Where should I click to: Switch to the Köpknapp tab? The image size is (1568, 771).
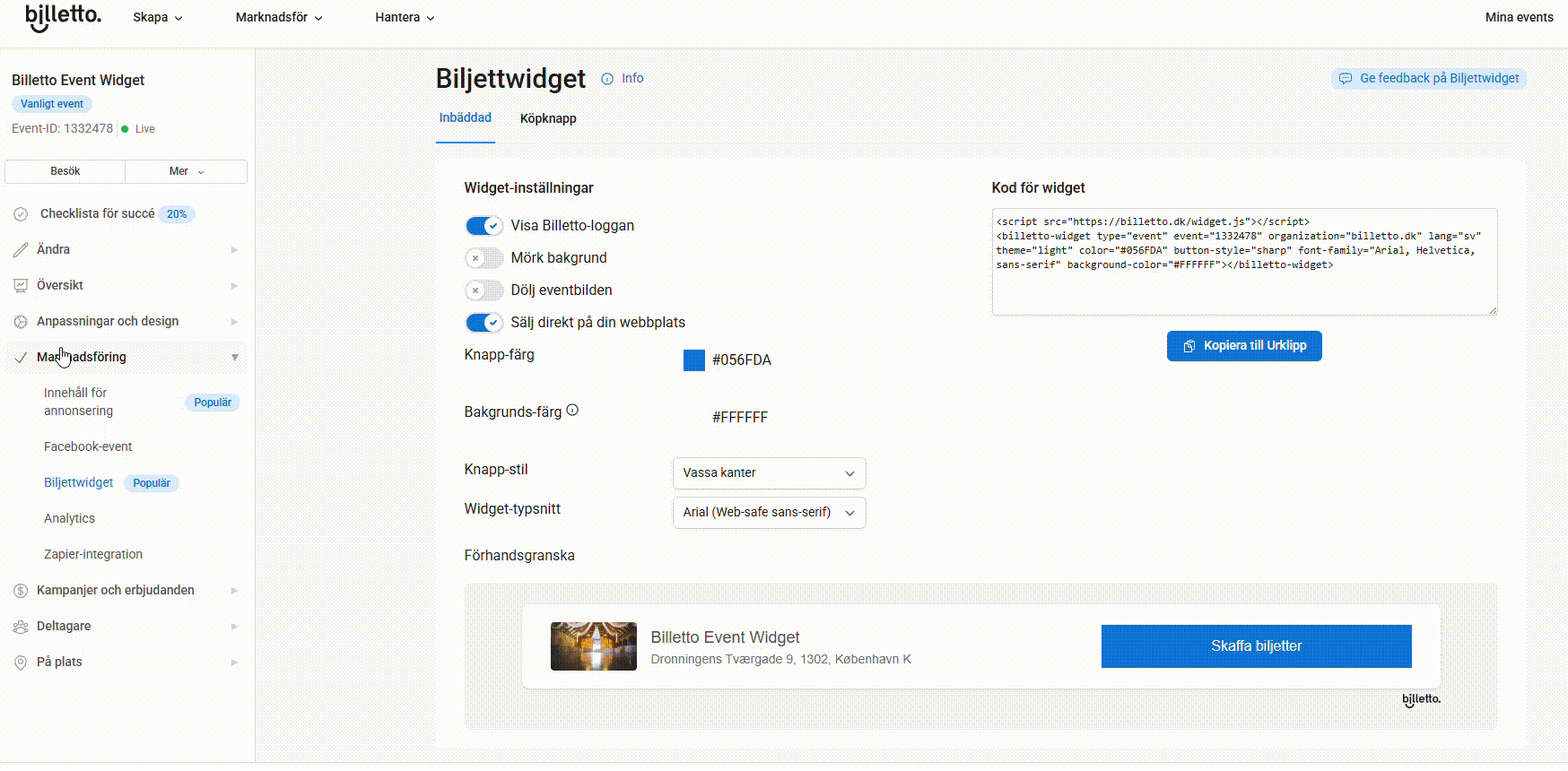[548, 118]
